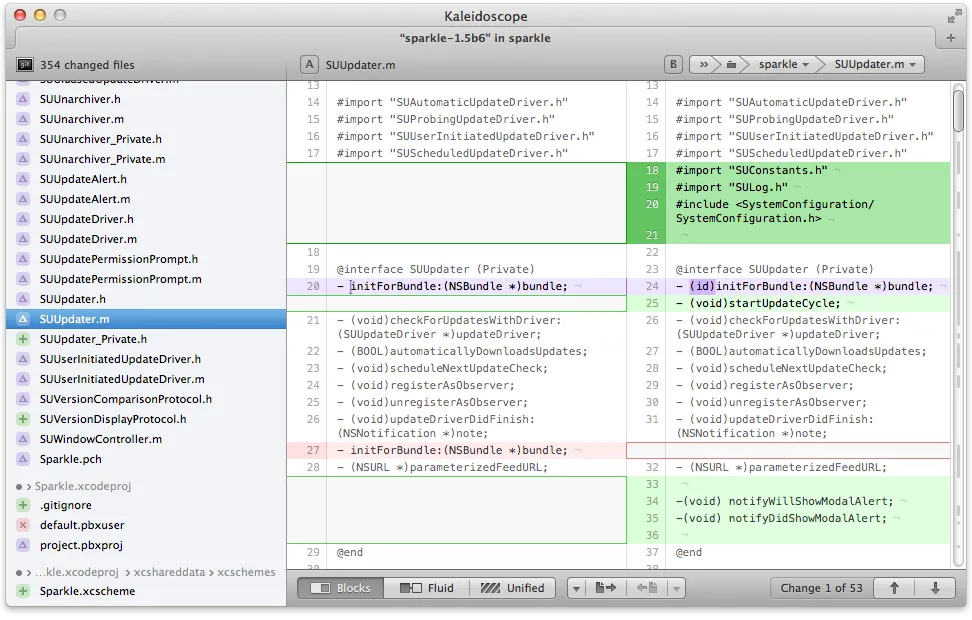Collapse the Sparkle.xcodeproj group
Screen dimensions: 972x620
(29, 487)
